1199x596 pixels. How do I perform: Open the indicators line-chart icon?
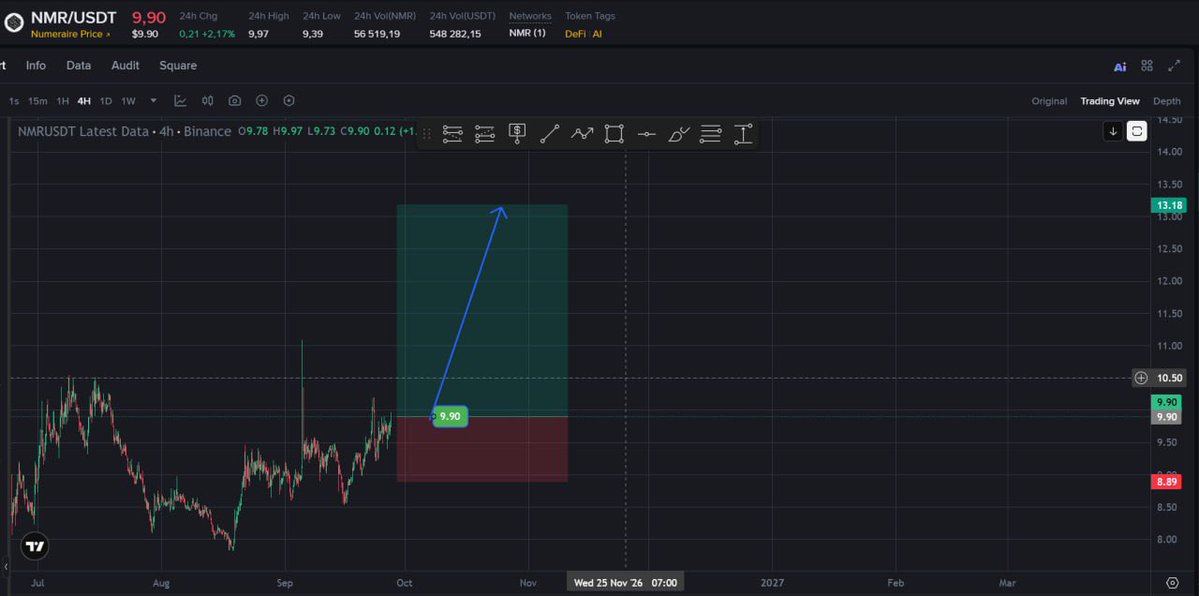(180, 101)
